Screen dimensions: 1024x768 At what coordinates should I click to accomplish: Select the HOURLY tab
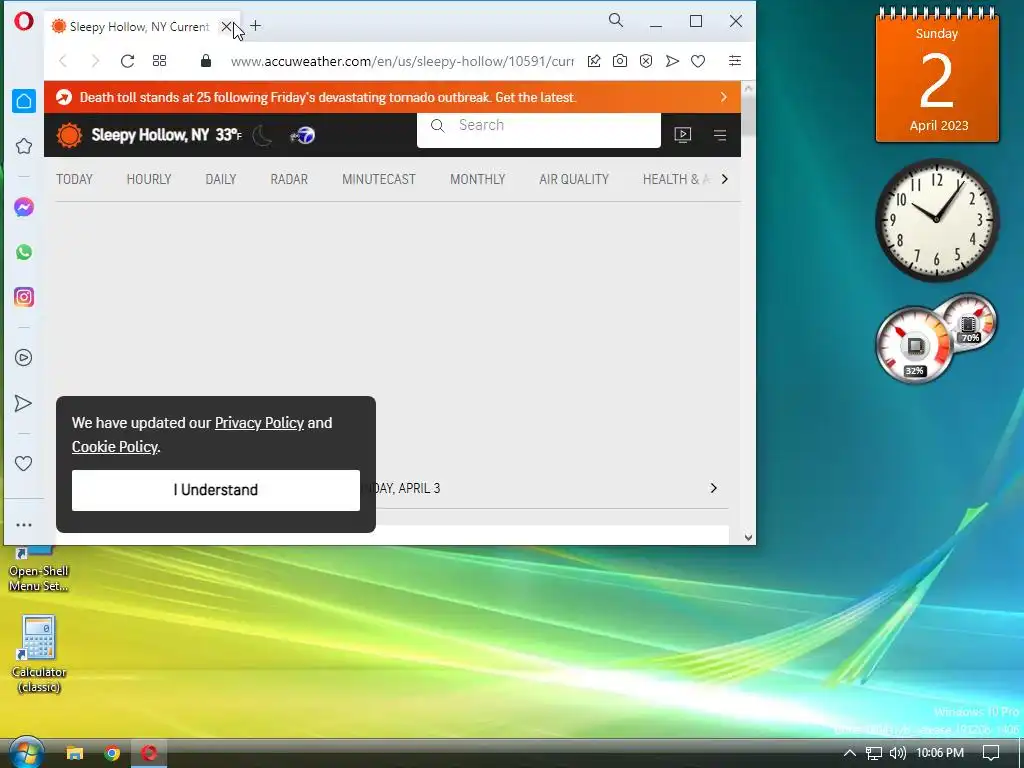(x=149, y=179)
